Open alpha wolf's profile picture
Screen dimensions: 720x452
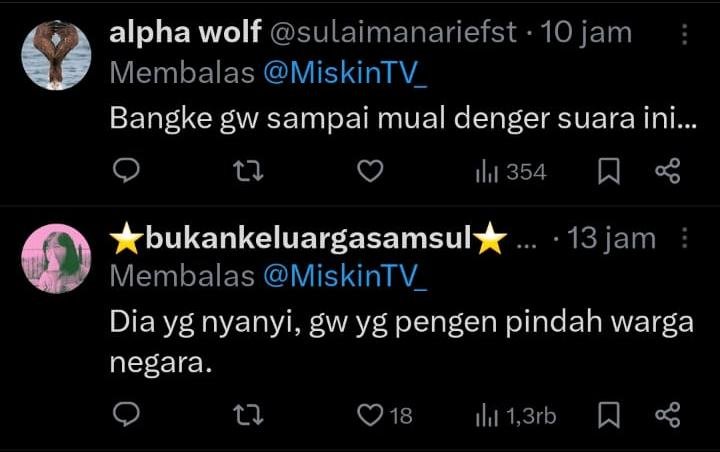56,55
